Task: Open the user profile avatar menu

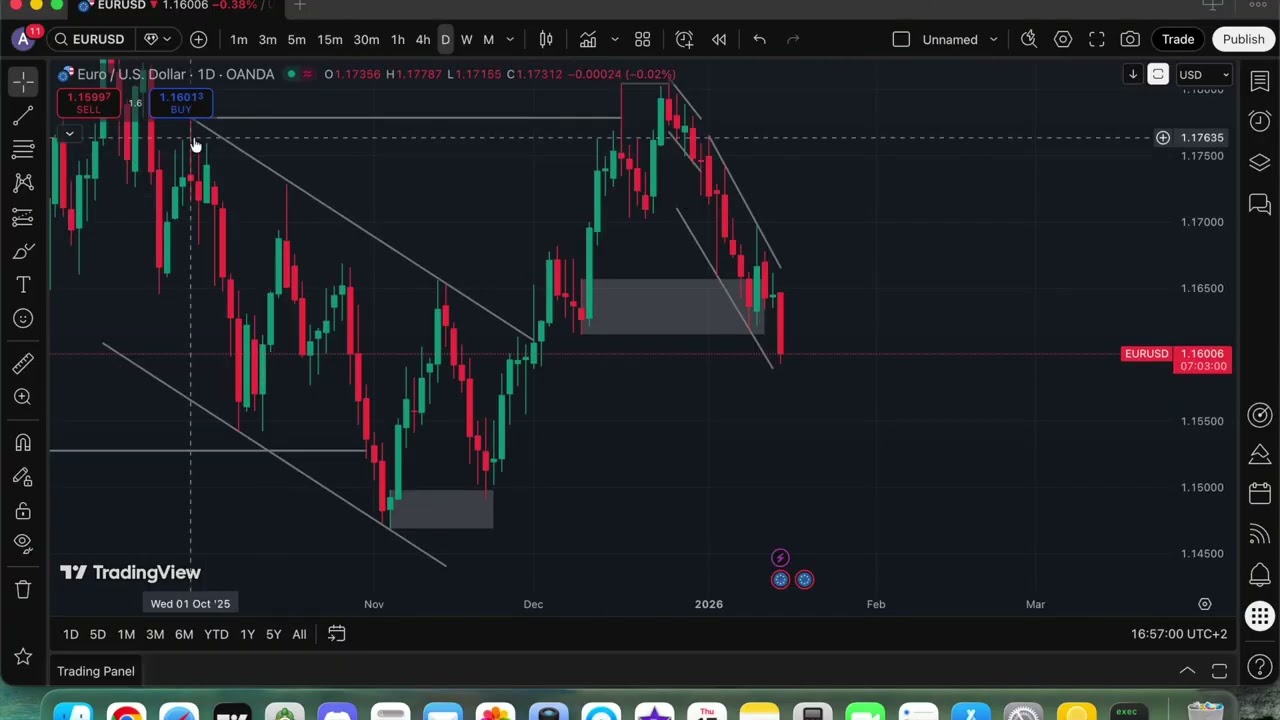Action: pyautogui.click(x=23, y=39)
